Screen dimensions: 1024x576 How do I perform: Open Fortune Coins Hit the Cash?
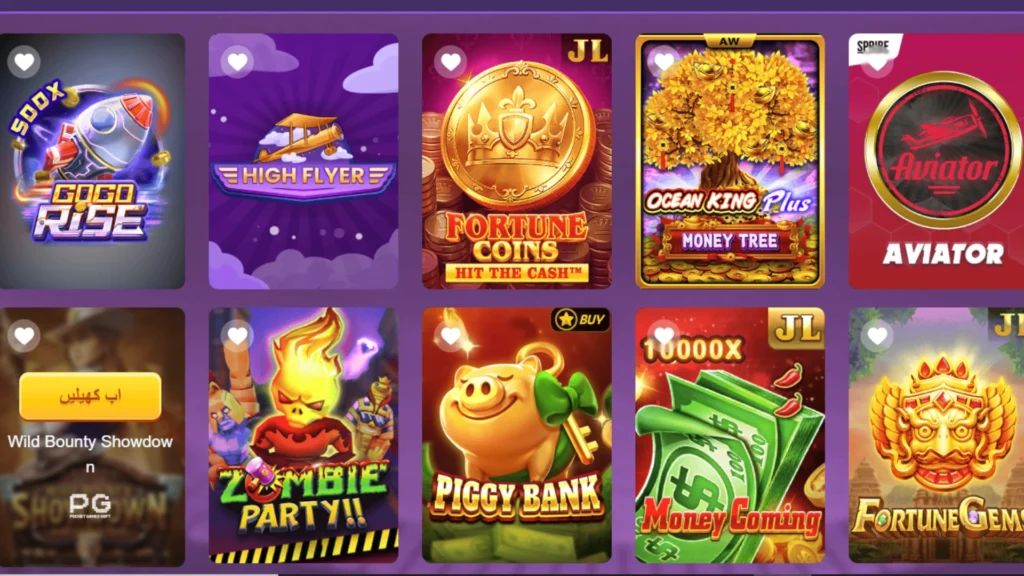517,161
